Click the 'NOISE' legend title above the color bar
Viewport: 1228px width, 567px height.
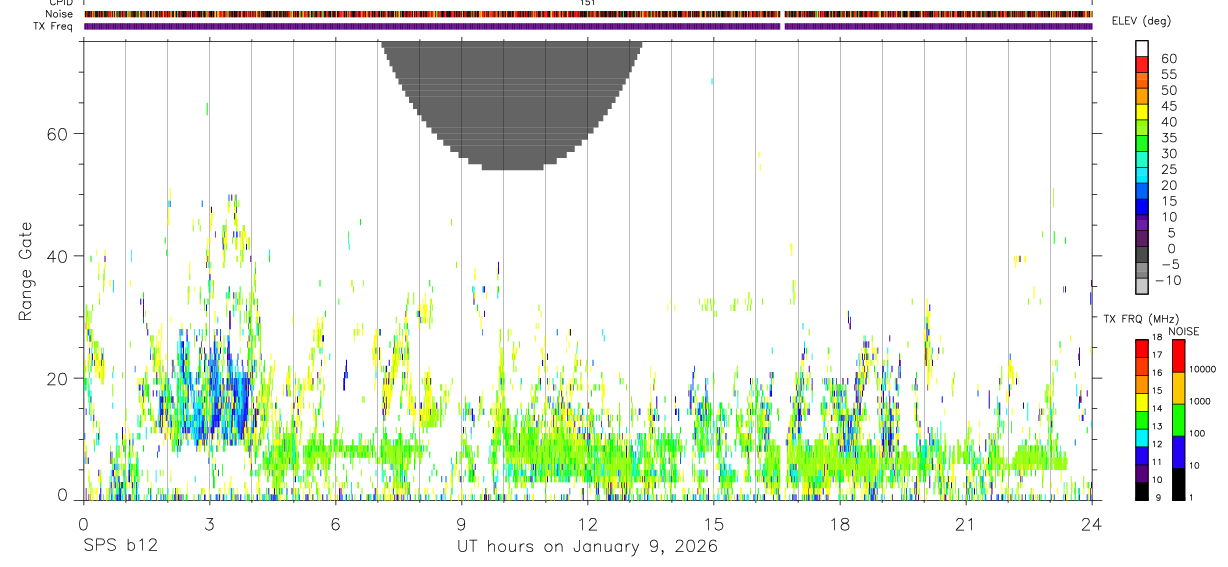click(x=1184, y=331)
